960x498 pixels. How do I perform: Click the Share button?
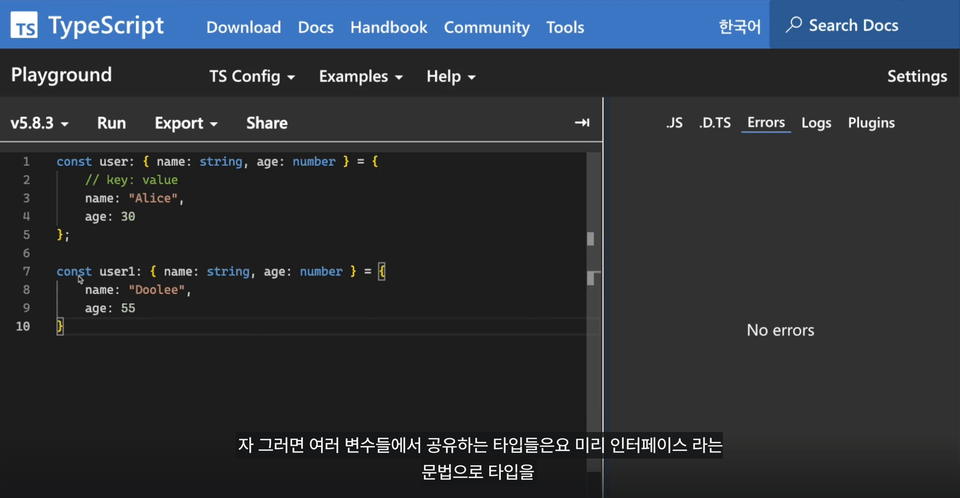(267, 123)
